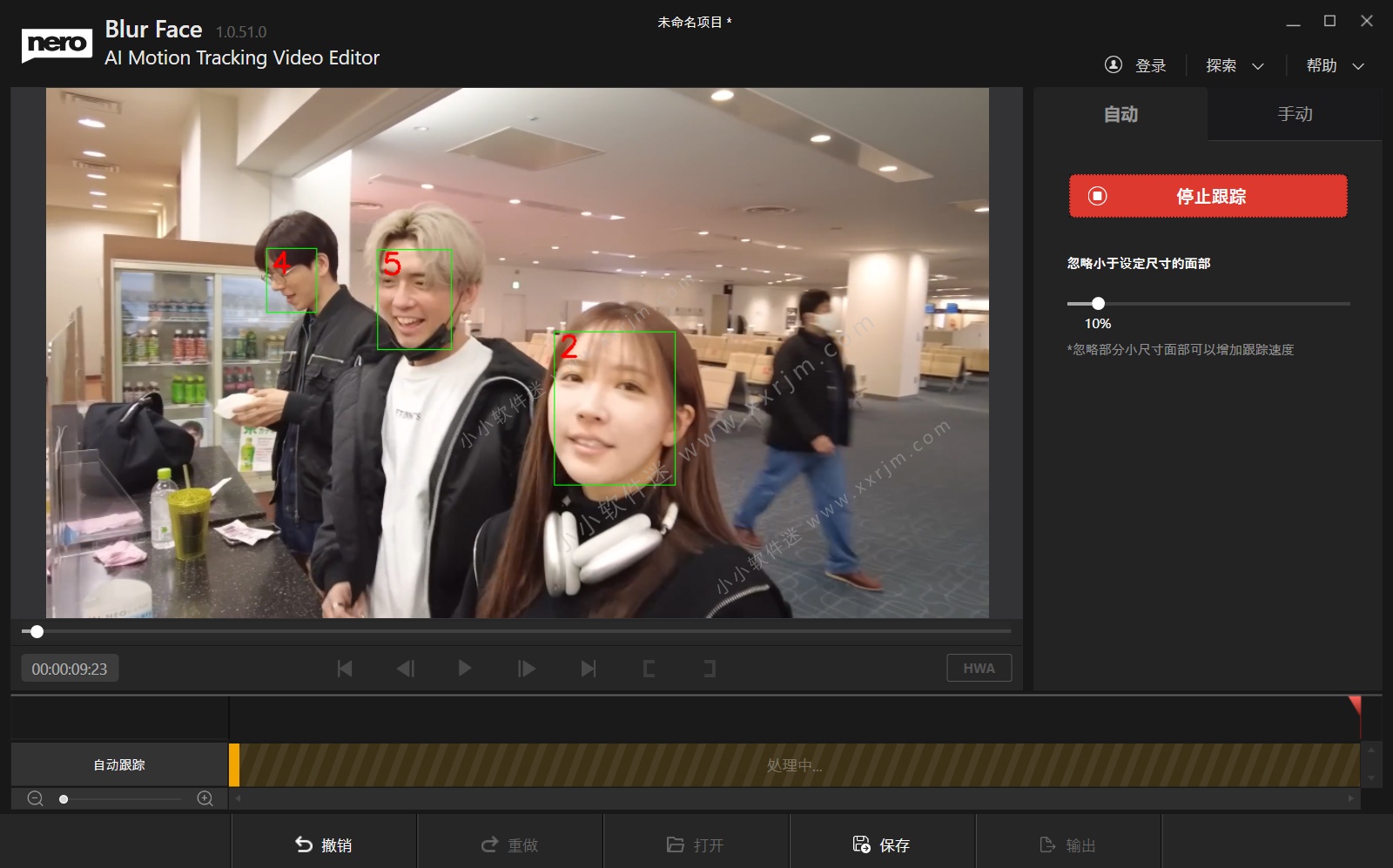Switch to the 手动 tab

click(1295, 114)
